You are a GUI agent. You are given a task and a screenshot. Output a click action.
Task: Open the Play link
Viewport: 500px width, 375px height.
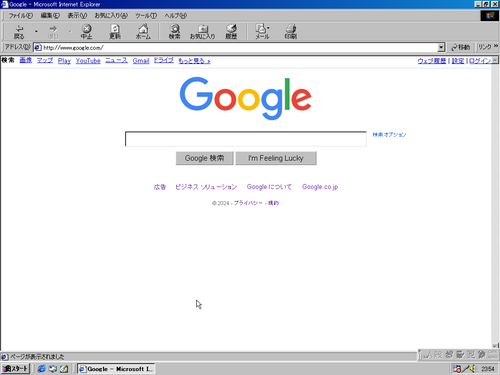[x=64, y=61]
